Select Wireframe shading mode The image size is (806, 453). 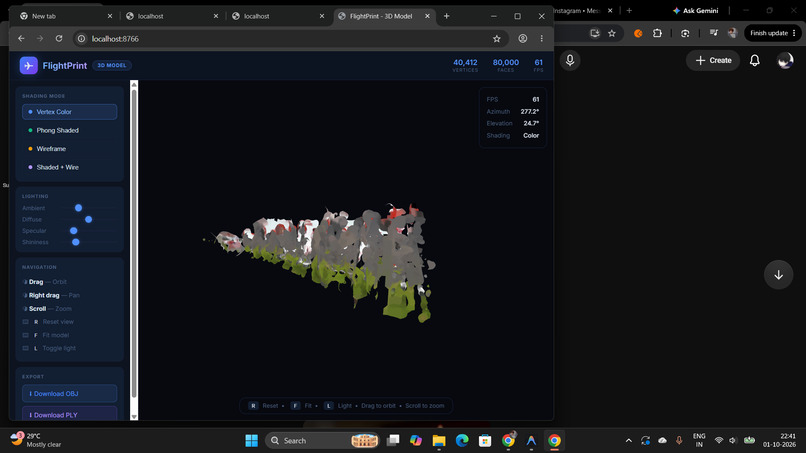click(69, 149)
